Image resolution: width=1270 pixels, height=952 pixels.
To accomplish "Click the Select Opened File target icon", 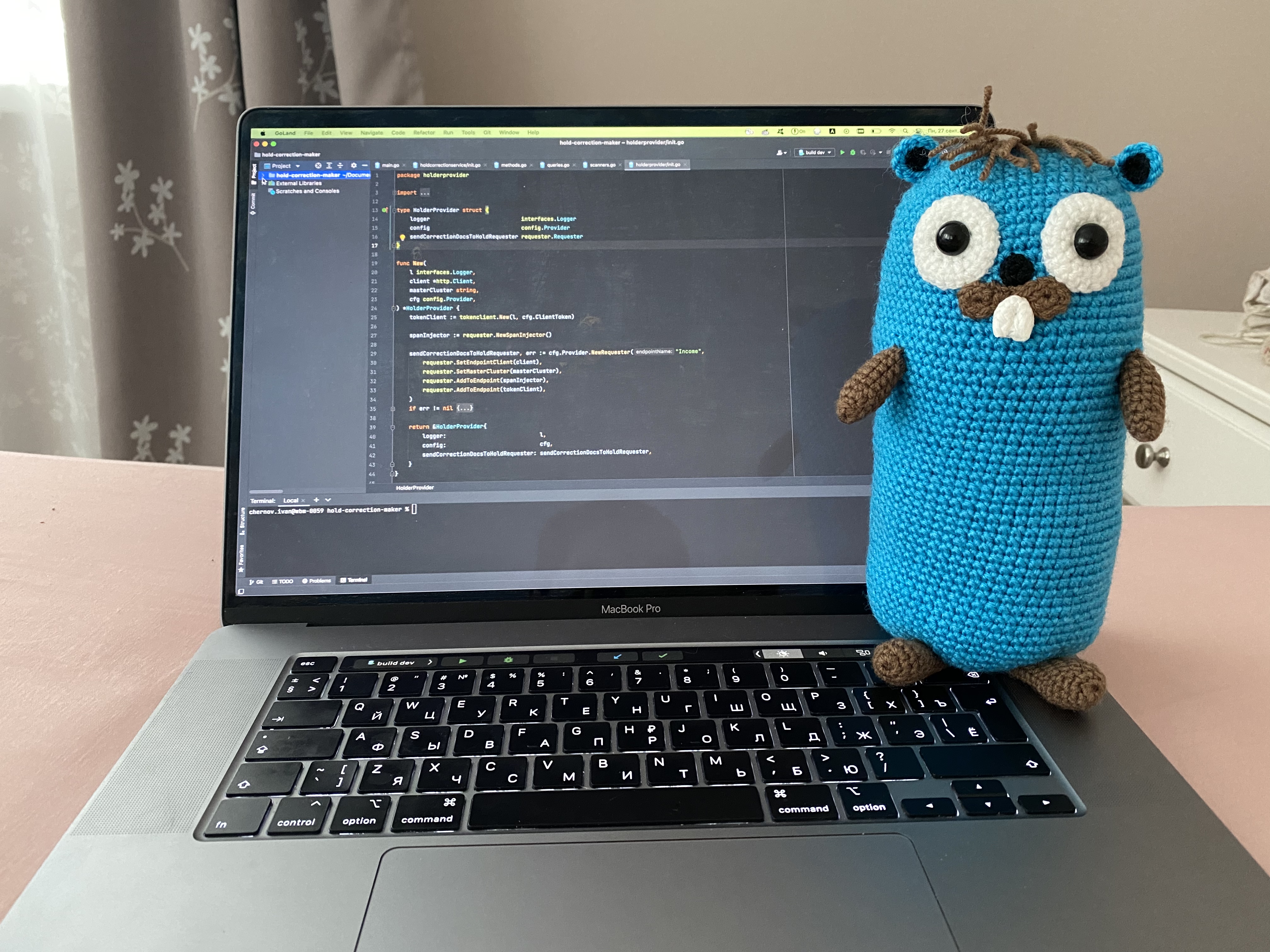I will click(318, 165).
